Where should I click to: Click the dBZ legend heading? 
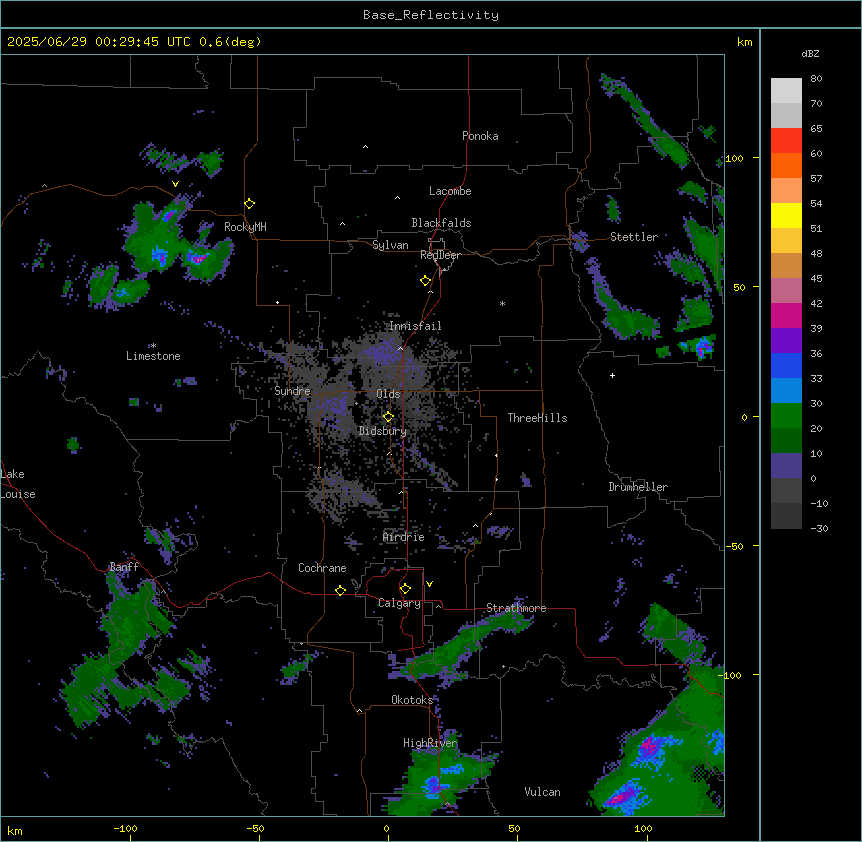(810, 54)
